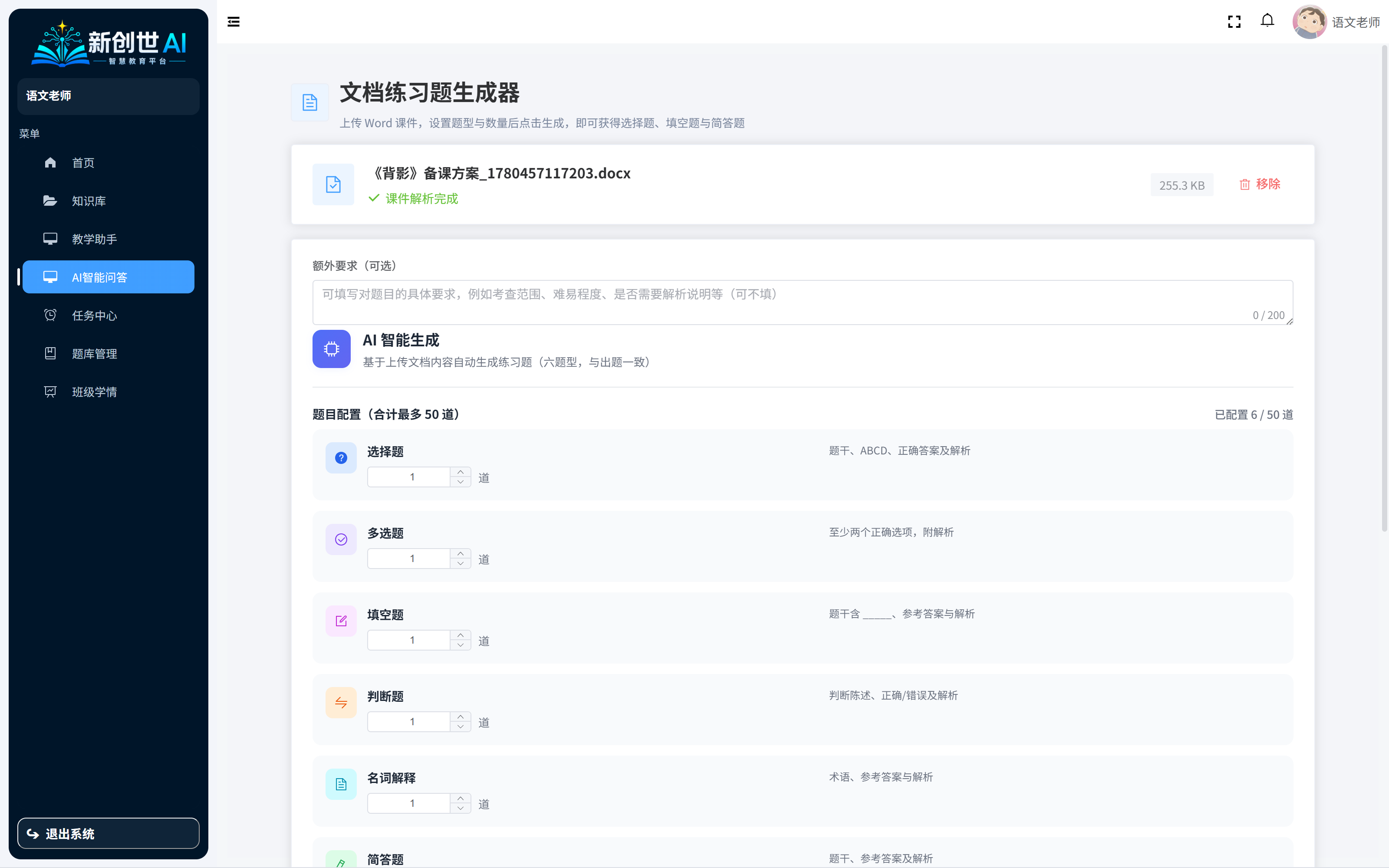
Task: Click the AI 智能生成 chip icon
Action: [331, 349]
